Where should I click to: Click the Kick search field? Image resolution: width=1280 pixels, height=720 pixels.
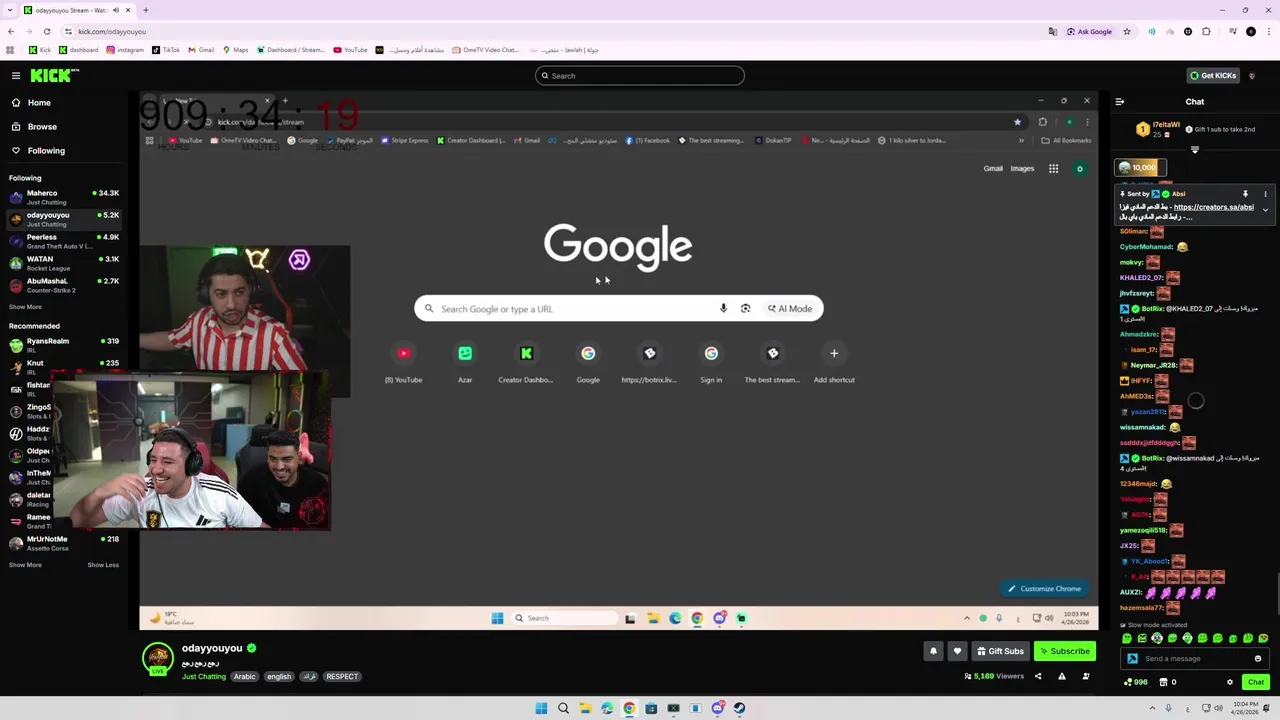click(x=640, y=75)
